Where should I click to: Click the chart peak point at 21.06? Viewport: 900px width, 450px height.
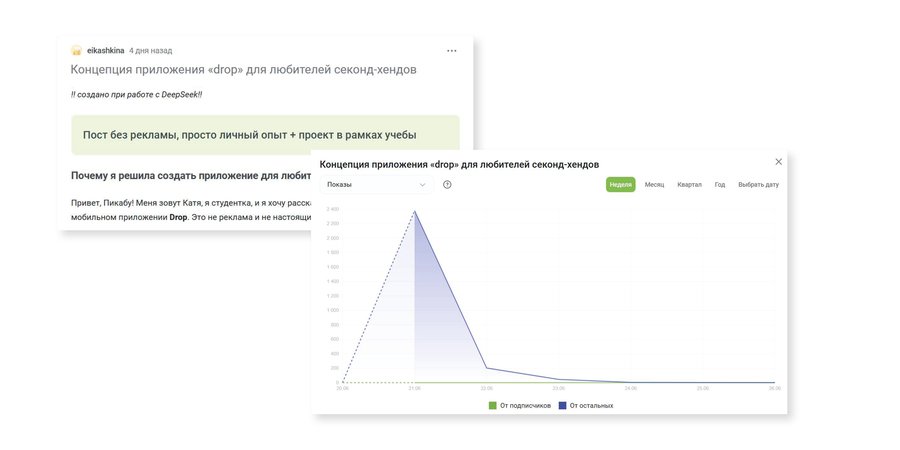click(x=414, y=211)
